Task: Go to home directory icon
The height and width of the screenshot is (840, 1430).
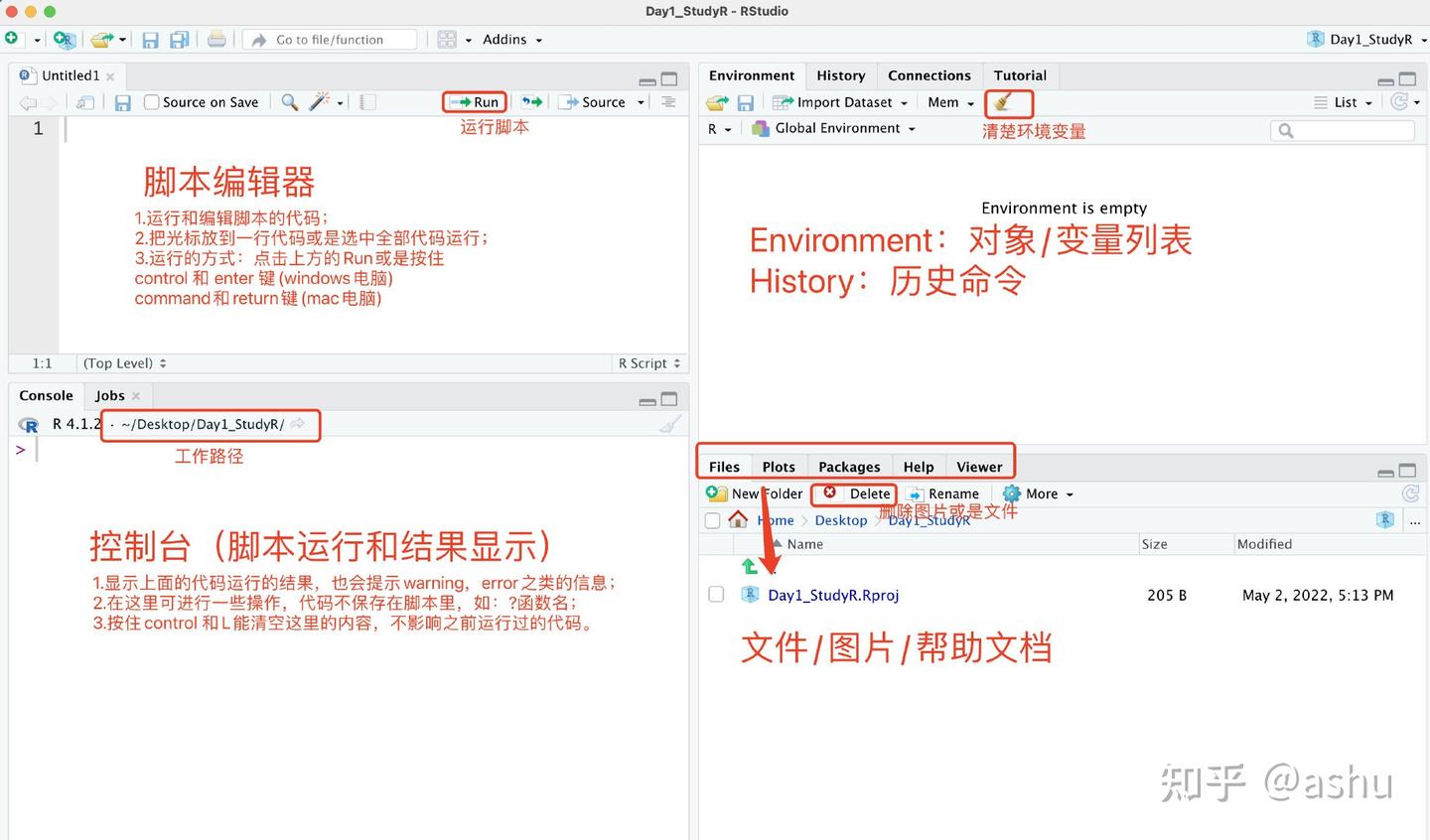Action: point(738,519)
